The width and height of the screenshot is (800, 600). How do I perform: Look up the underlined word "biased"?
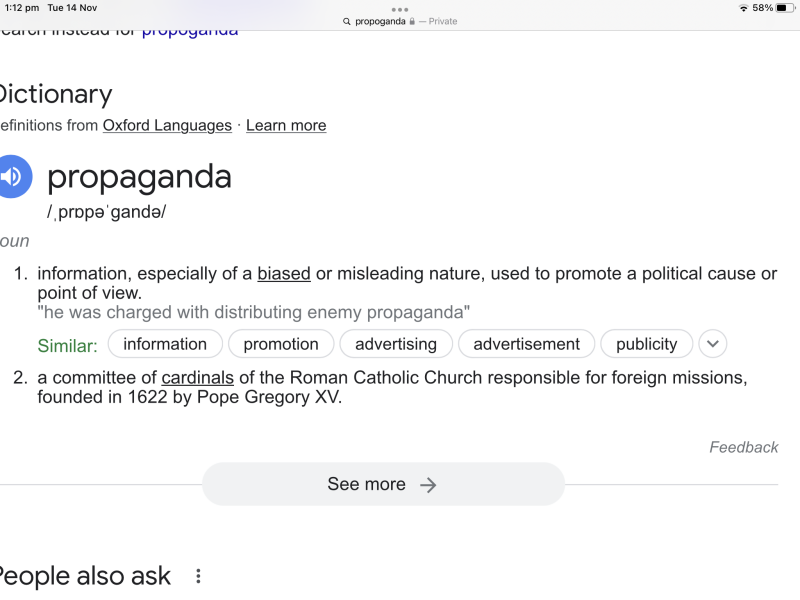click(x=284, y=274)
